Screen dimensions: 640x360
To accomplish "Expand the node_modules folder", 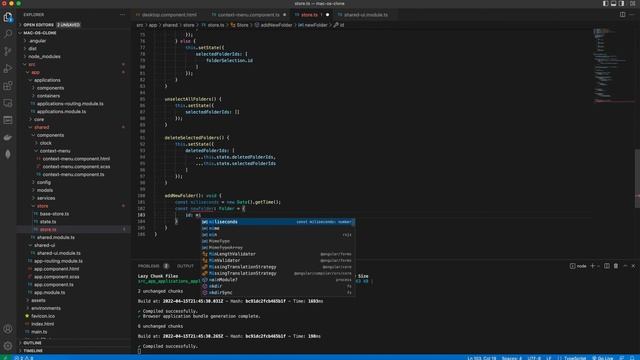I will click(x=73, y=56).
